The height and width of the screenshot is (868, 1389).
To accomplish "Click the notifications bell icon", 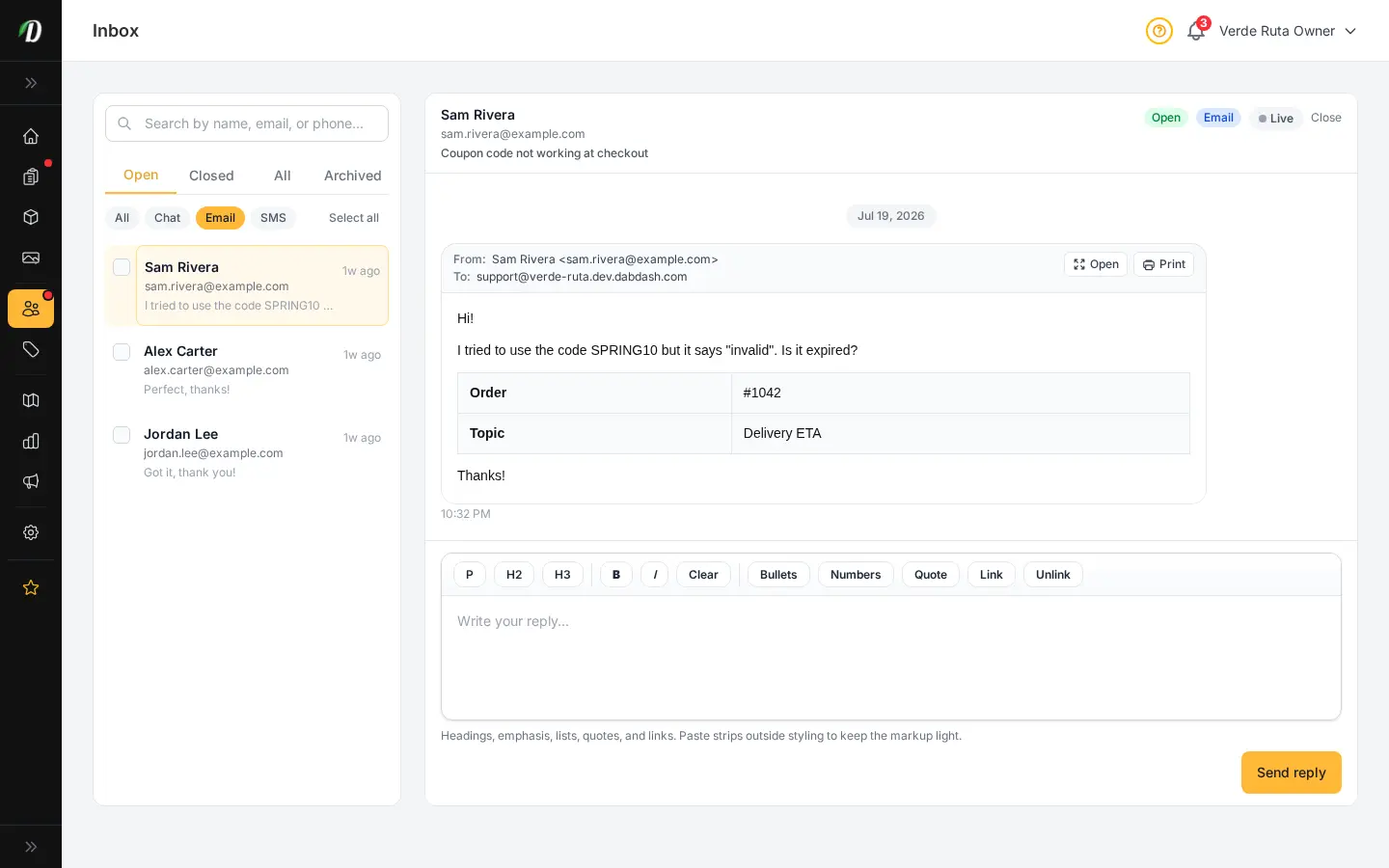I will (1196, 31).
